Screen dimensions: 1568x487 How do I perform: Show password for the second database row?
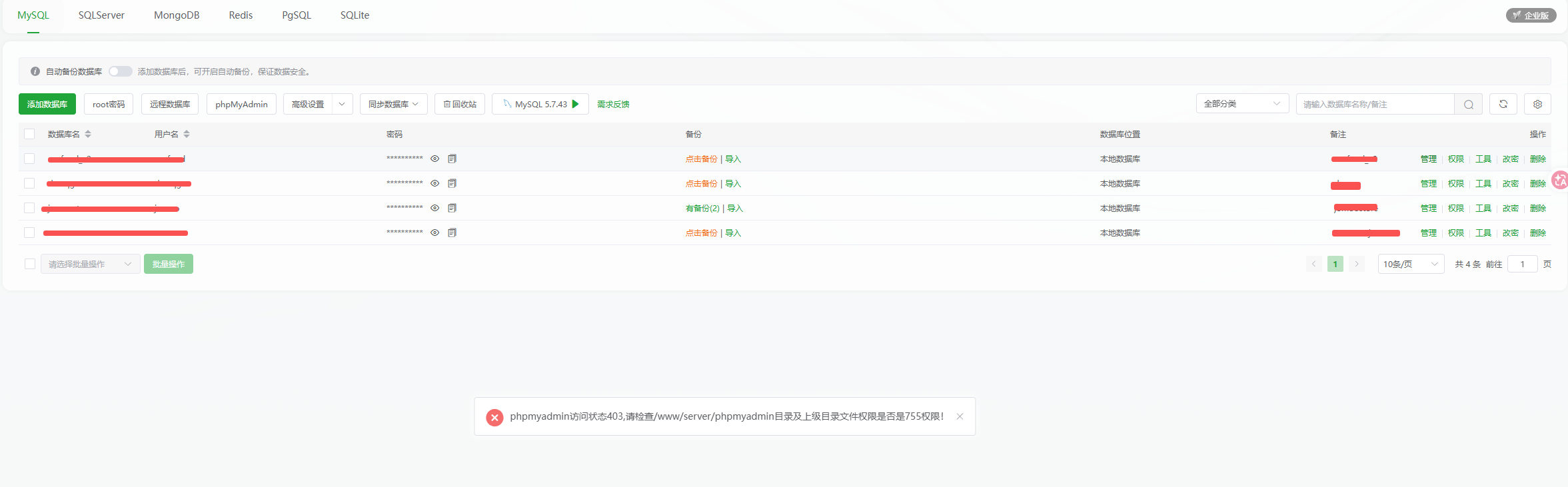[434, 183]
